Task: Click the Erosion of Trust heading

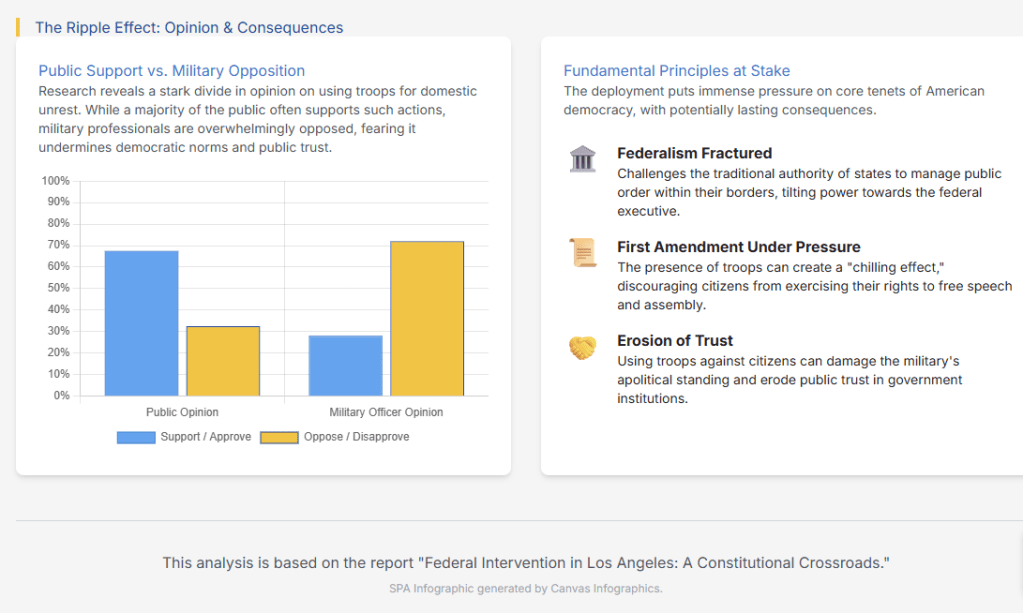Action: click(x=675, y=341)
